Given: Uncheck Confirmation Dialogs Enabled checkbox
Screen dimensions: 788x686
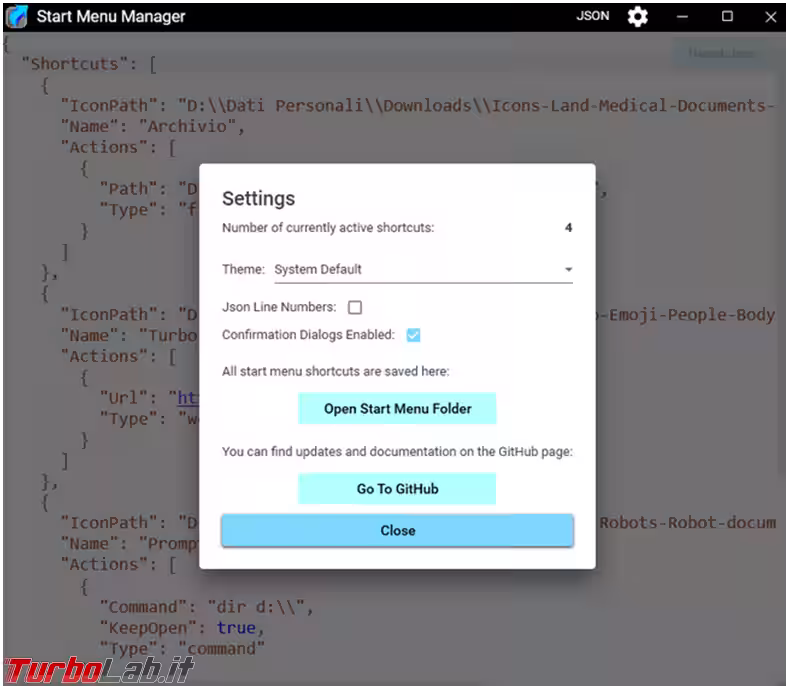Looking at the screenshot, I should click(413, 335).
